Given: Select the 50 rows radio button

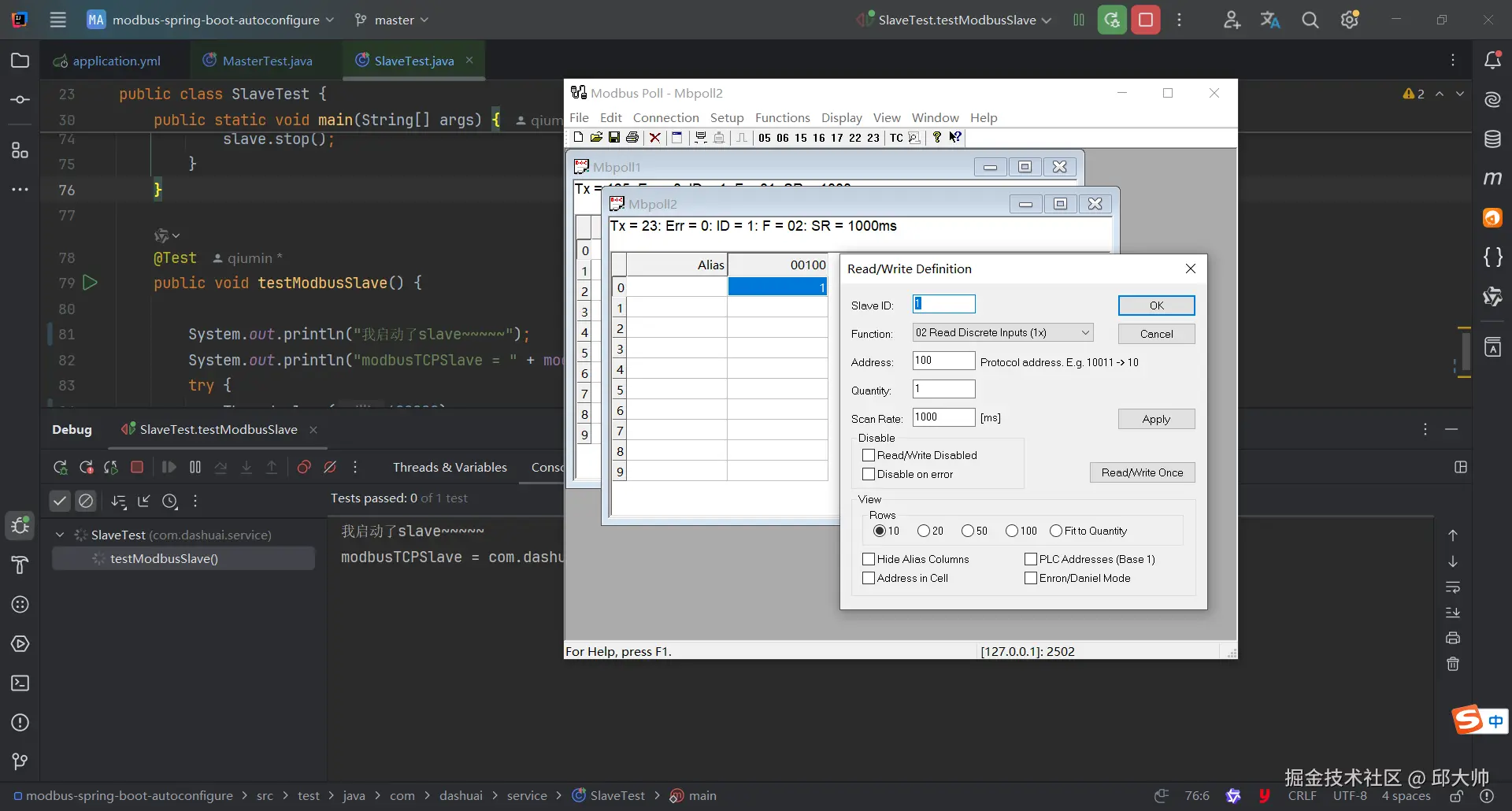Looking at the screenshot, I should 968,531.
